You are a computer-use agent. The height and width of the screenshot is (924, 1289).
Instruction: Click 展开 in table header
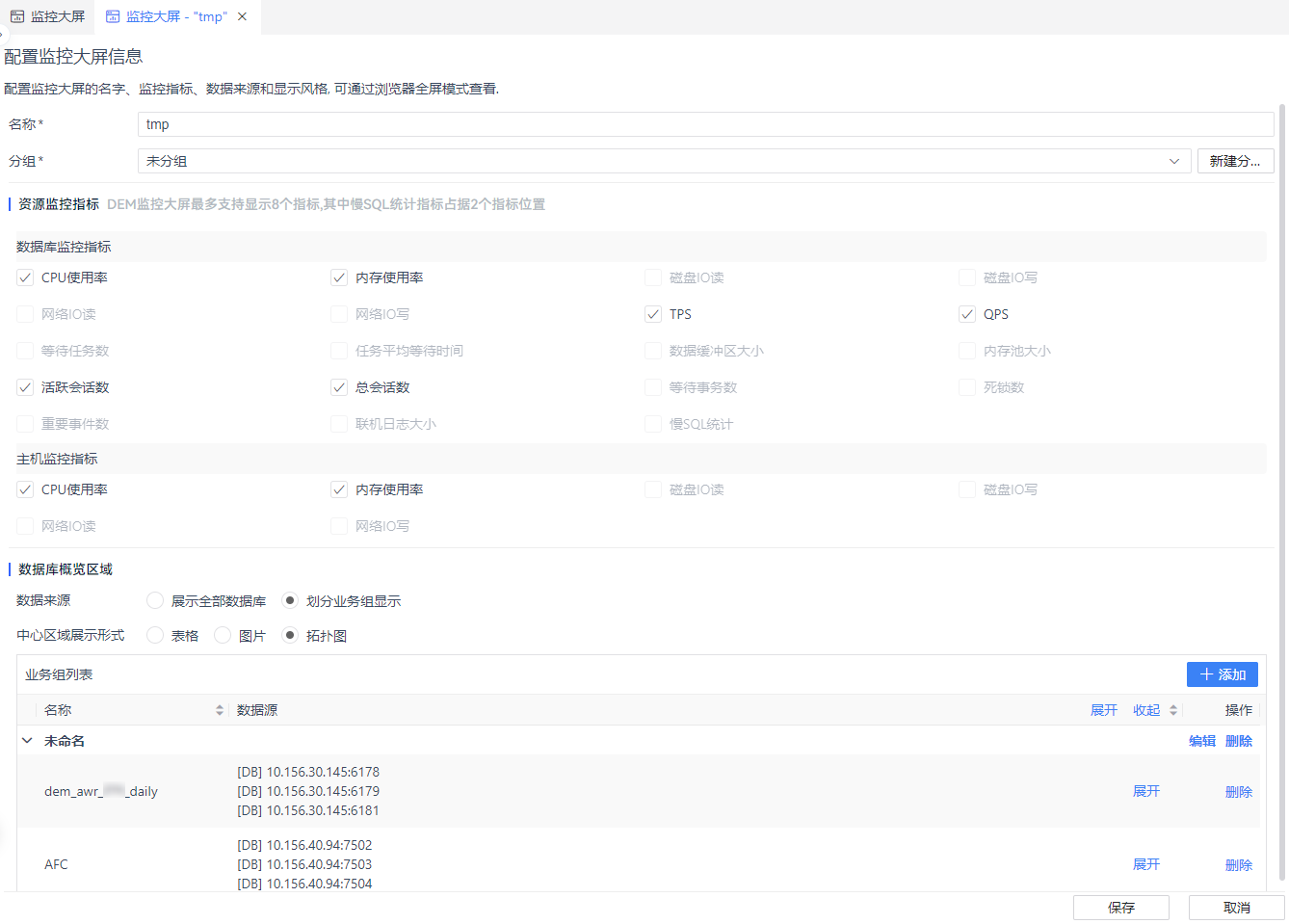[1104, 710]
